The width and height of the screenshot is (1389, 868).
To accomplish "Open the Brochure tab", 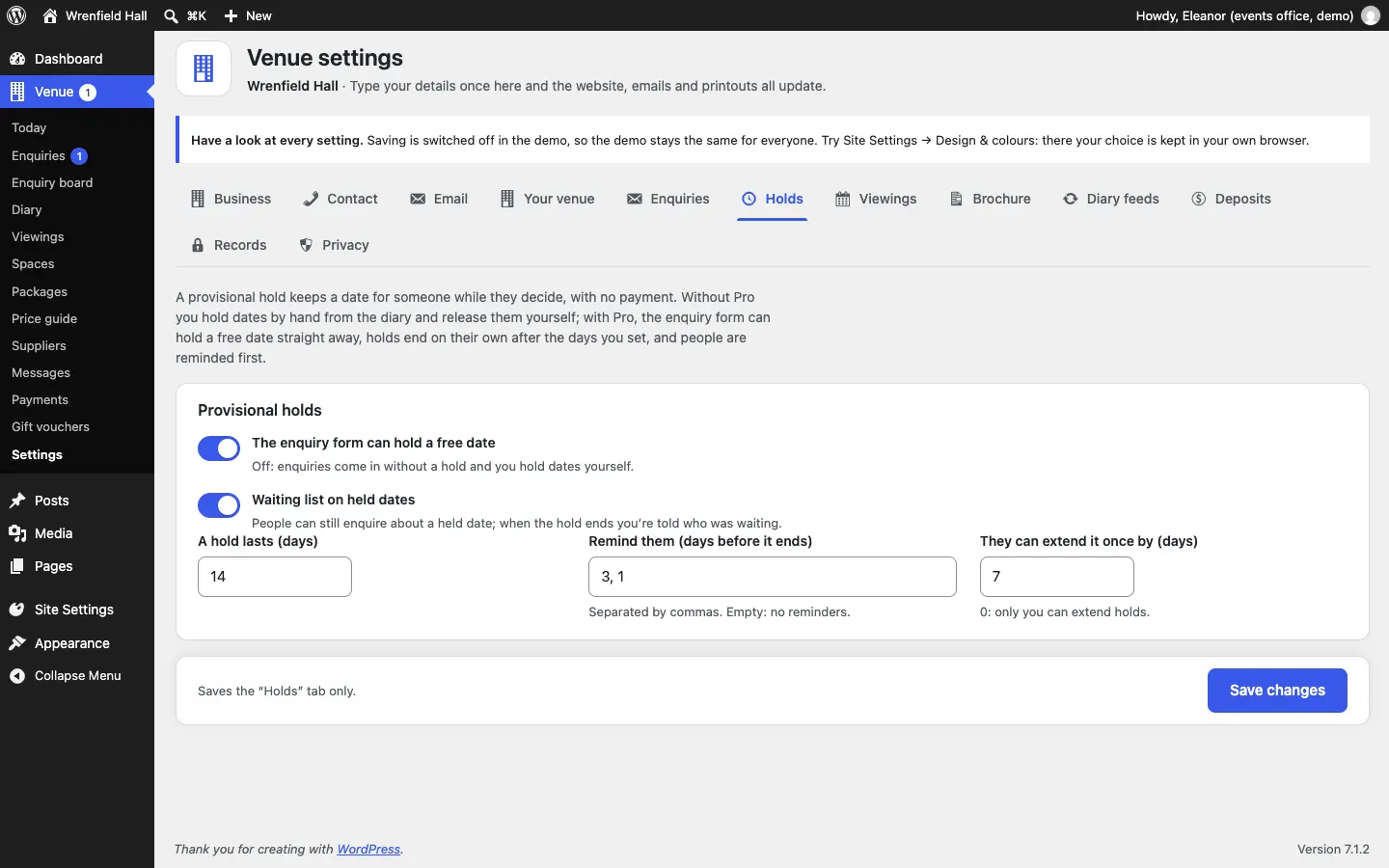I will coord(991,199).
